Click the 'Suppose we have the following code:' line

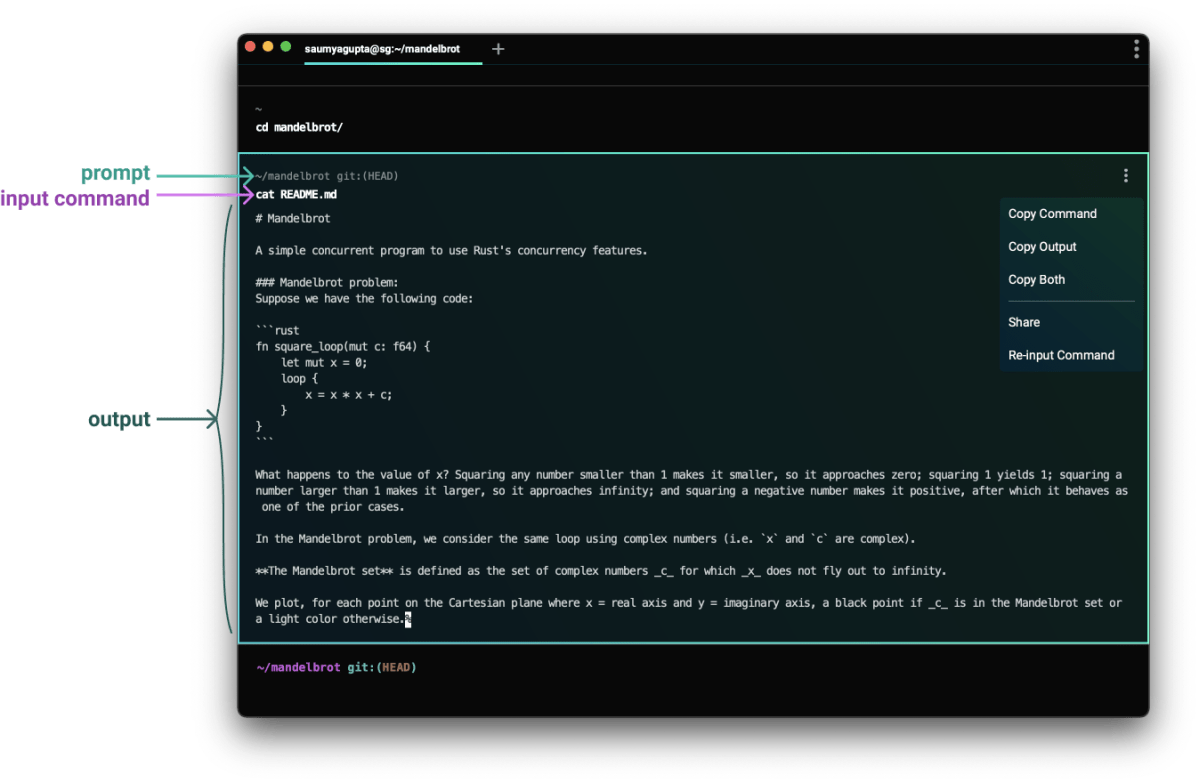(364, 299)
